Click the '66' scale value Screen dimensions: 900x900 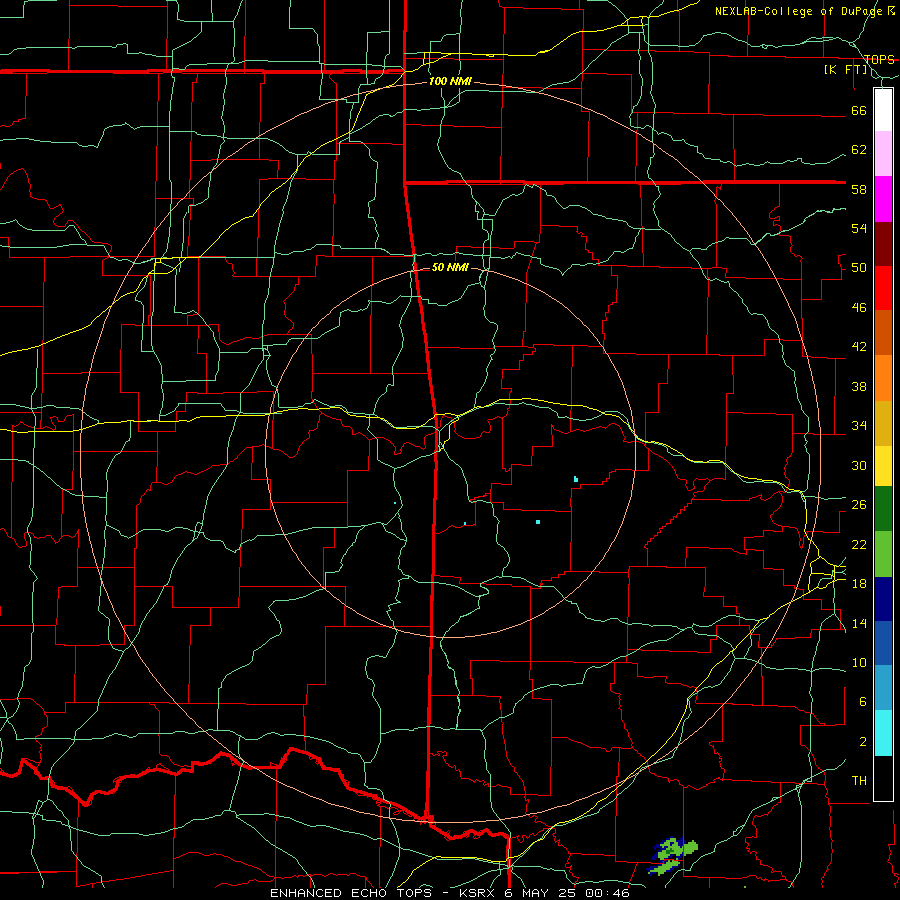(859, 110)
